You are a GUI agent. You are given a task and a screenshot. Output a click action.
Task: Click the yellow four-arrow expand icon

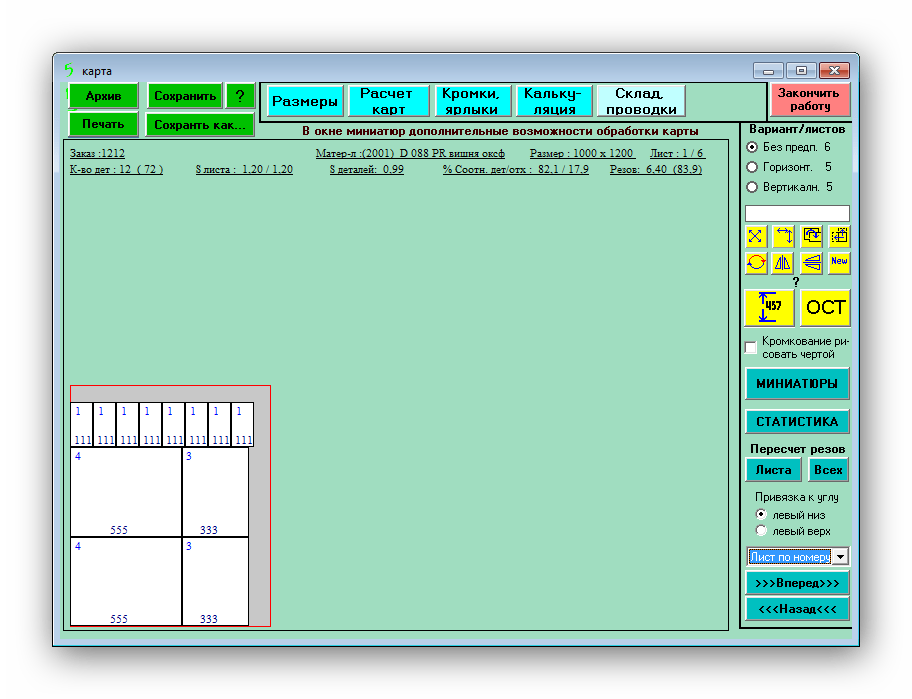click(x=756, y=236)
